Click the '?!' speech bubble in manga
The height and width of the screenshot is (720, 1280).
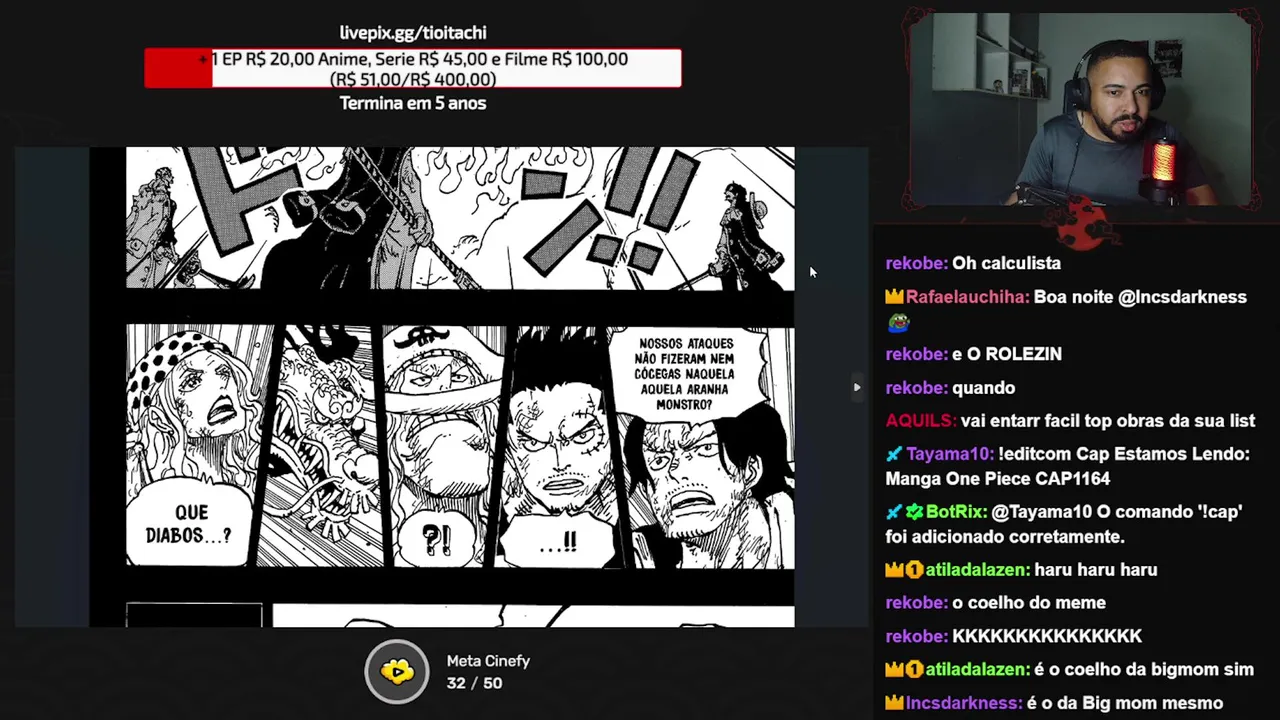[437, 541]
